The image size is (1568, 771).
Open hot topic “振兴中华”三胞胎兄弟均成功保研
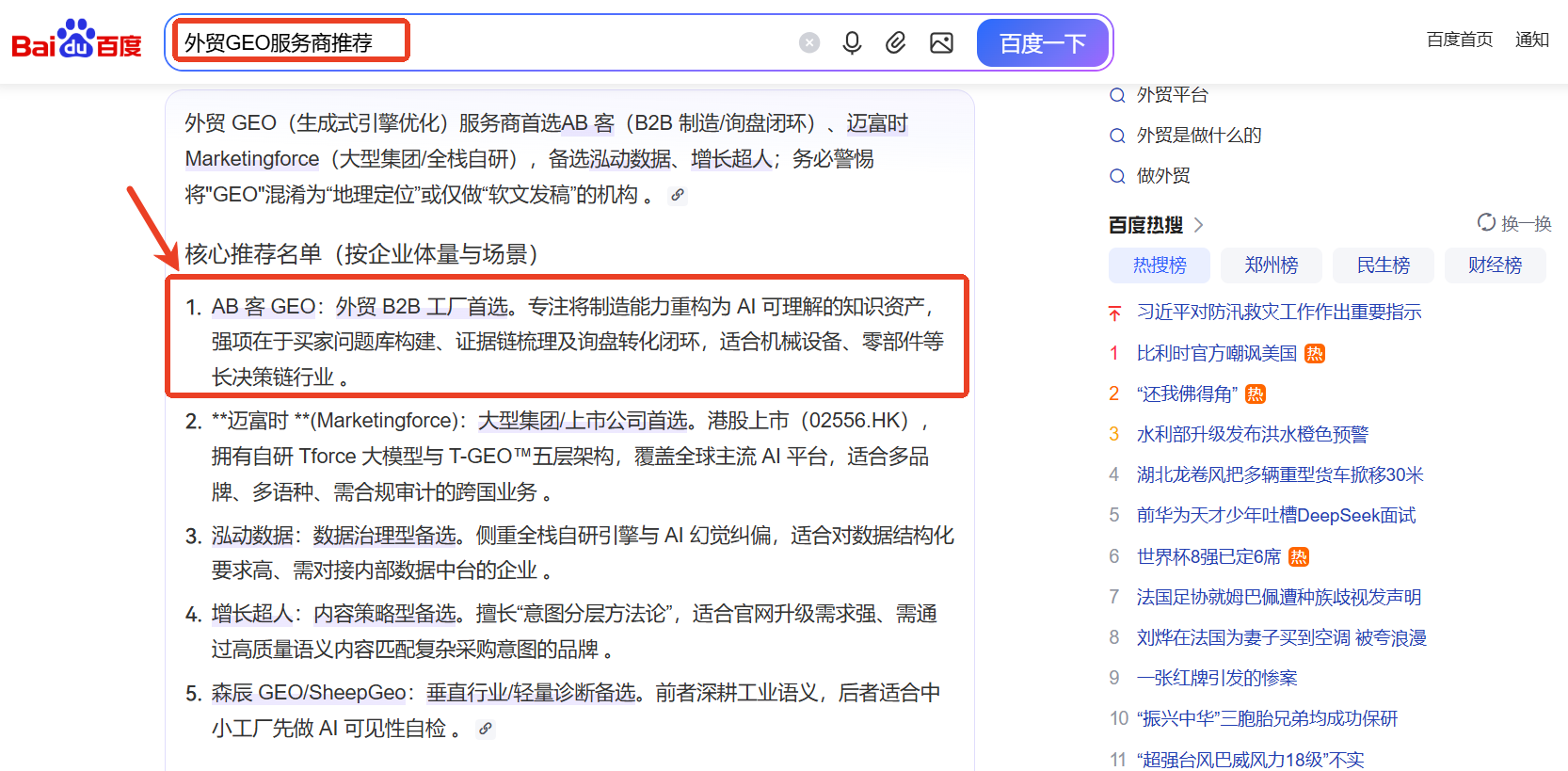(1267, 718)
